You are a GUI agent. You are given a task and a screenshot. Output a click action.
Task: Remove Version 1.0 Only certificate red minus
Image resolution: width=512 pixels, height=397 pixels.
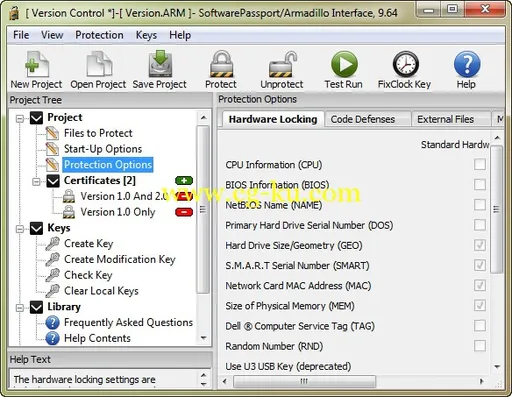pyautogui.click(x=184, y=212)
